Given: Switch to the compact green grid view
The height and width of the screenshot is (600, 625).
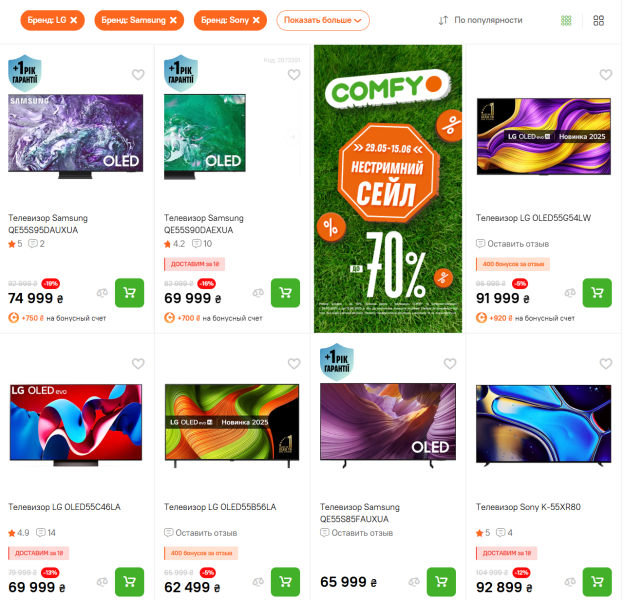Looking at the screenshot, I should point(567,20).
